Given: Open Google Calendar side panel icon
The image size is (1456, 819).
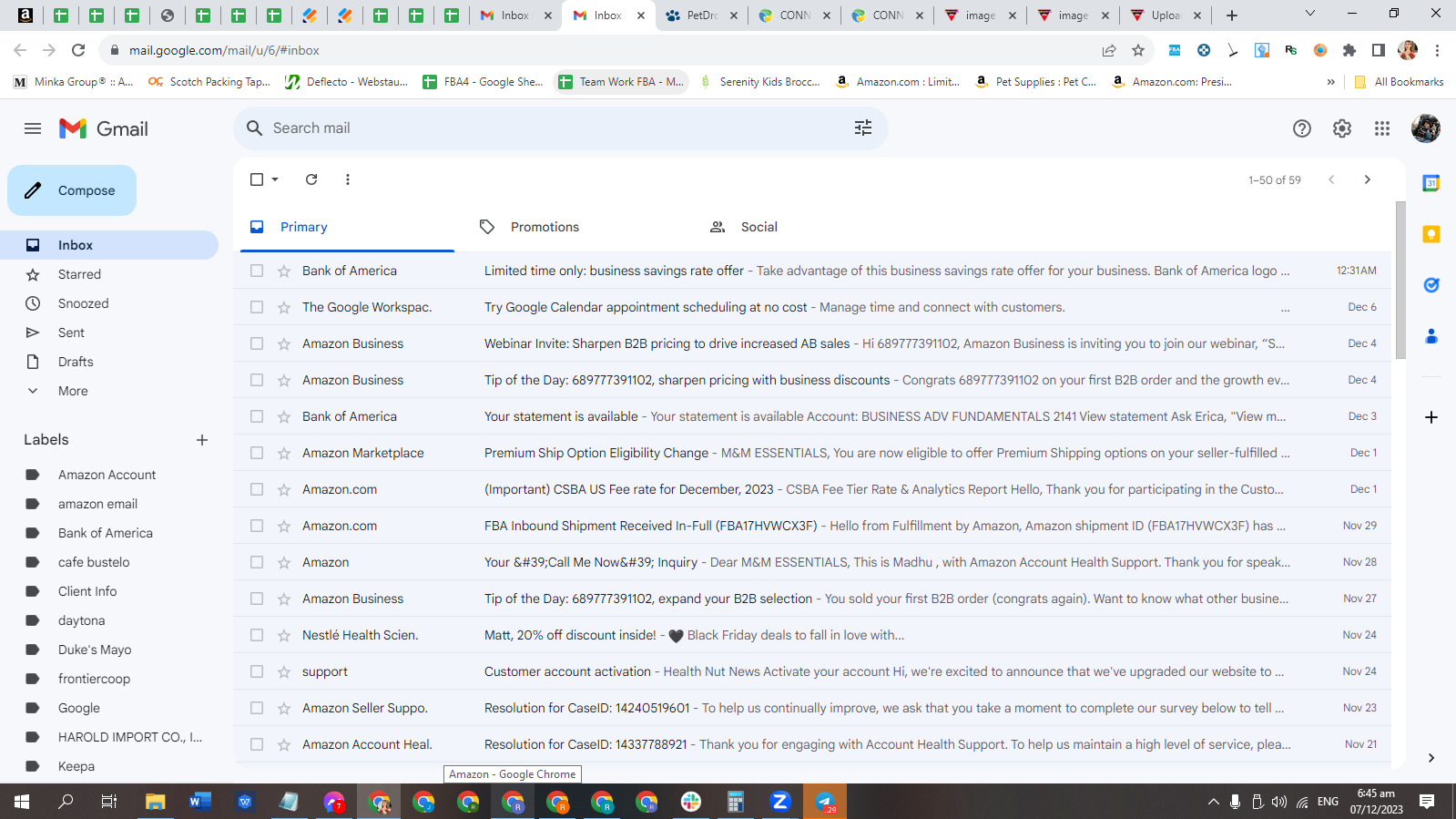Looking at the screenshot, I should coord(1431,183).
